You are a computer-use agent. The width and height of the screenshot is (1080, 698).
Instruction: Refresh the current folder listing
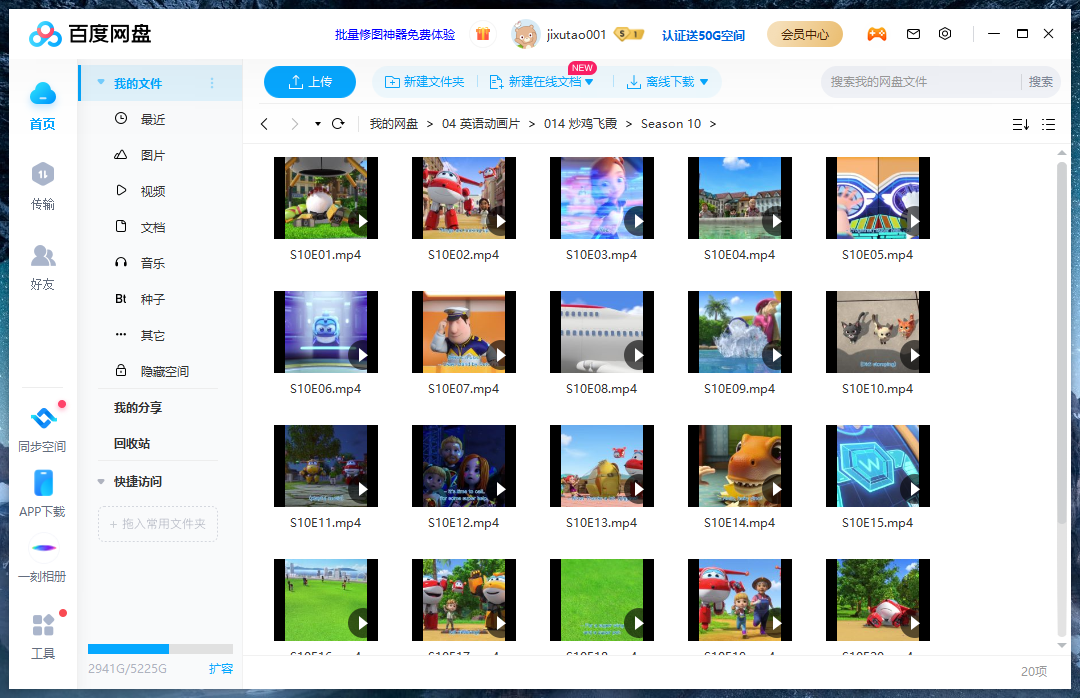pyautogui.click(x=338, y=124)
